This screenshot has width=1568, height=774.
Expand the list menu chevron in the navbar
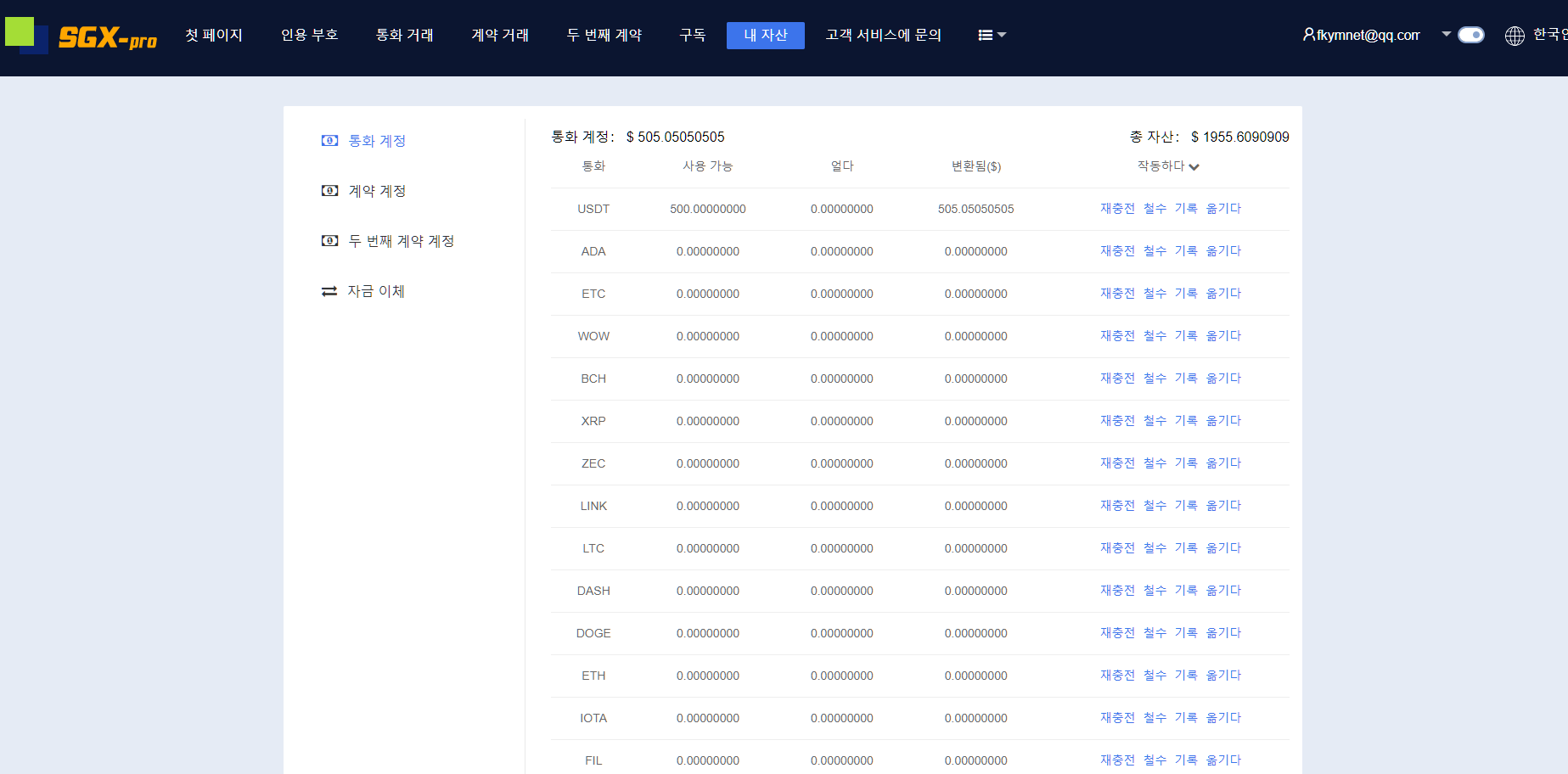coord(1001,36)
